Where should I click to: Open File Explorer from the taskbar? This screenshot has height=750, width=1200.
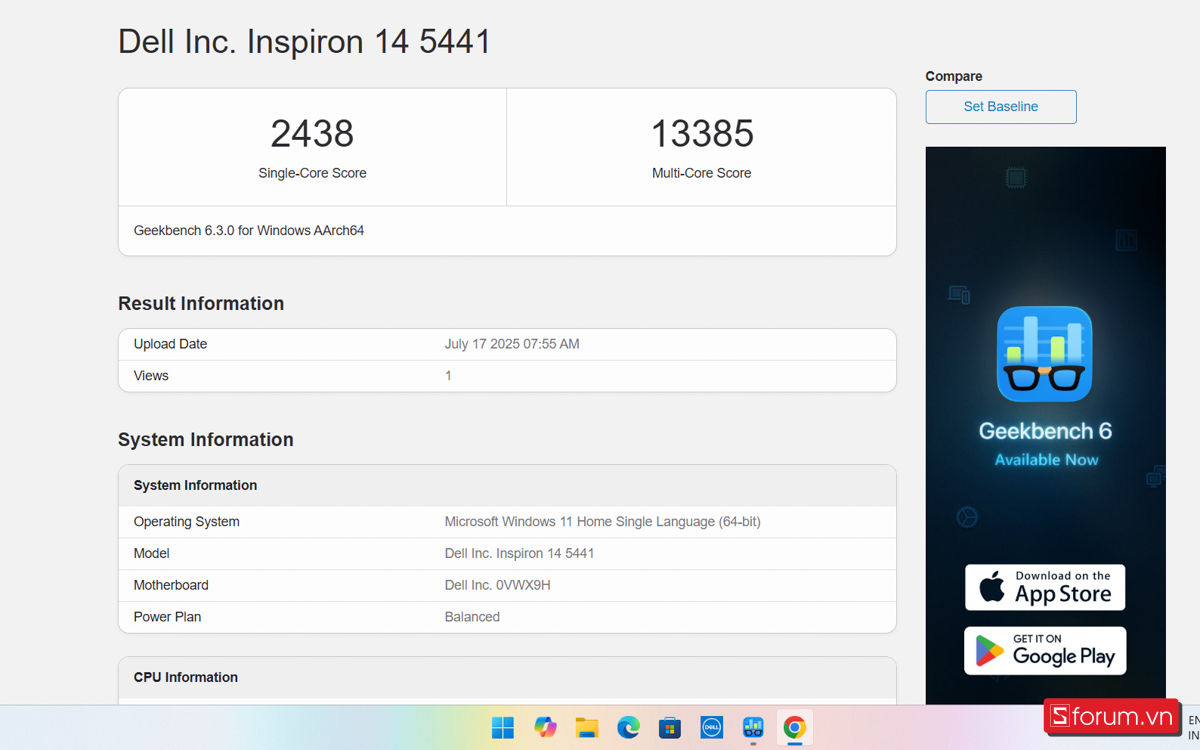pos(587,727)
